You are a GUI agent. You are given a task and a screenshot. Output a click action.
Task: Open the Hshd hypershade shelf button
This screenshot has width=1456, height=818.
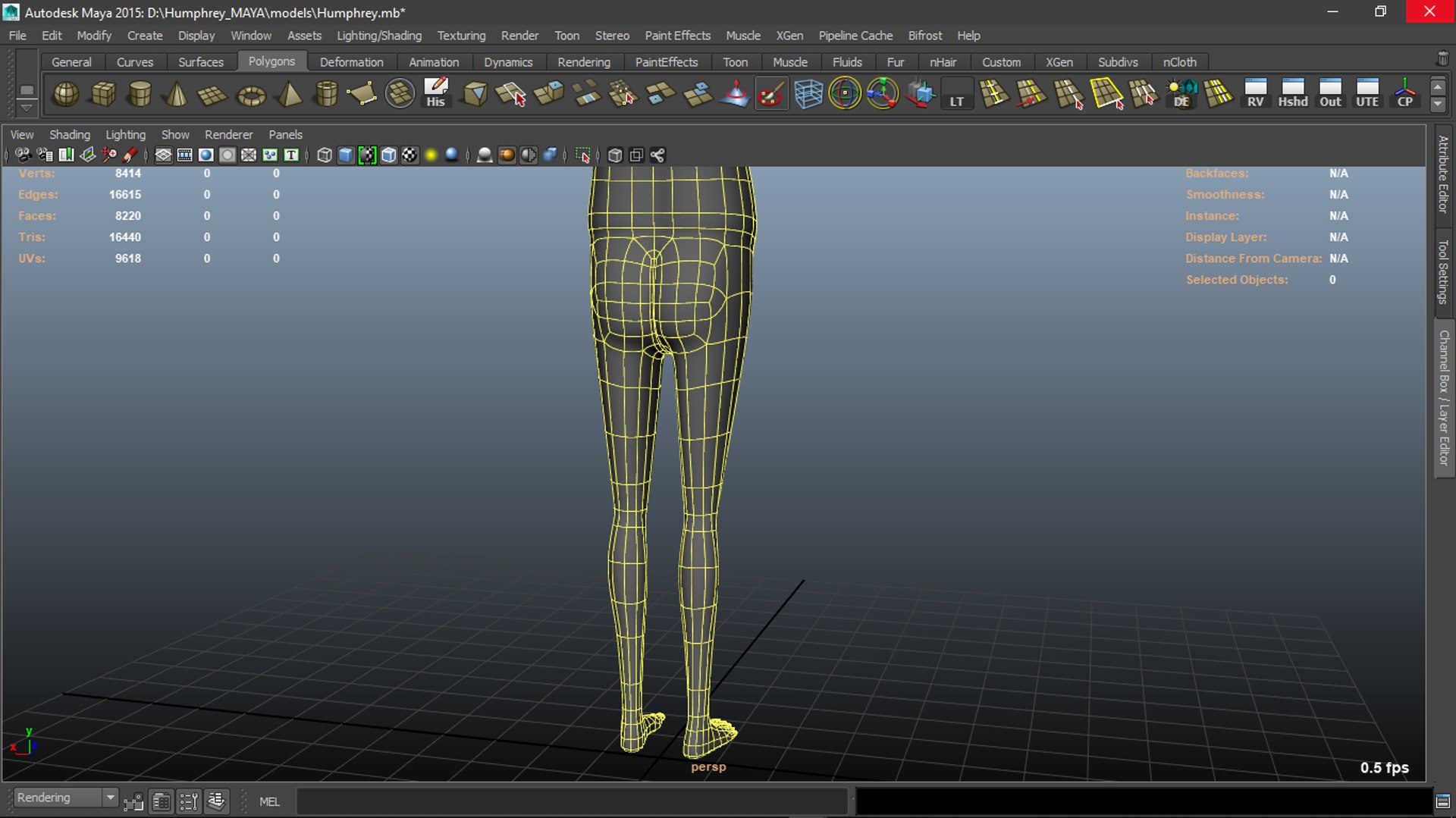pyautogui.click(x=1293, y=94)
